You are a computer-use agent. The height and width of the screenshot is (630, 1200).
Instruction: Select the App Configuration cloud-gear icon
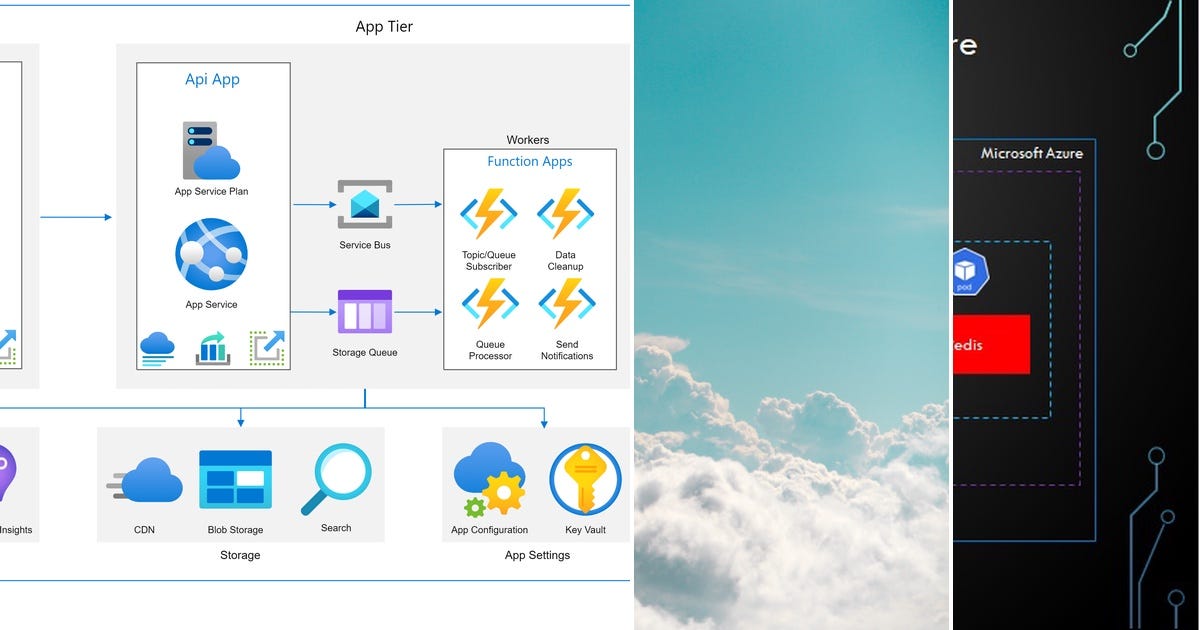489,481
